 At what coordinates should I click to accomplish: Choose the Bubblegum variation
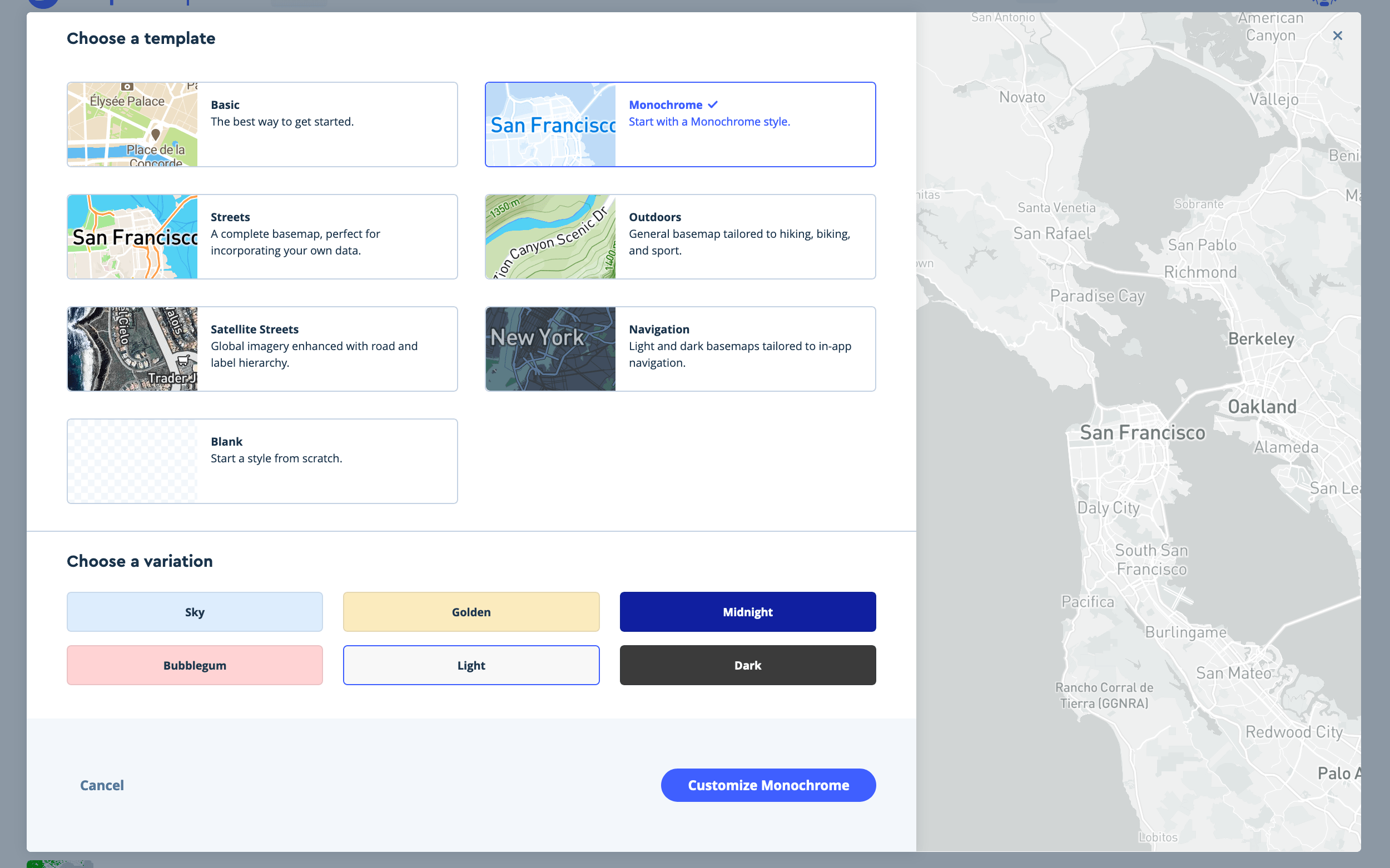click(x=195, y=665)
